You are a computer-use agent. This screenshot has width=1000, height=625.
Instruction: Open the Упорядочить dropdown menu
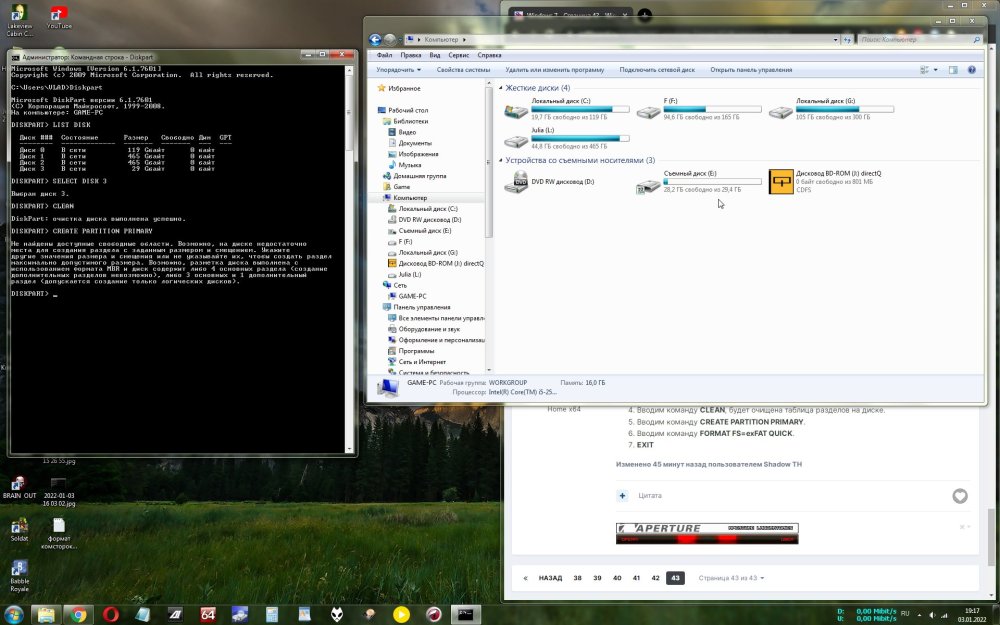click(399, 70)
